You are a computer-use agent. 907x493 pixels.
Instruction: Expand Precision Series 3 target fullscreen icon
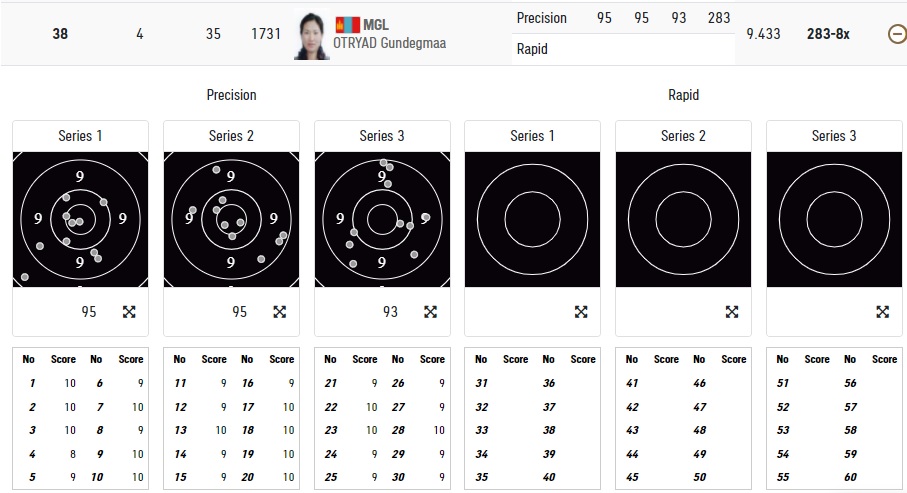tap(431, 312)
